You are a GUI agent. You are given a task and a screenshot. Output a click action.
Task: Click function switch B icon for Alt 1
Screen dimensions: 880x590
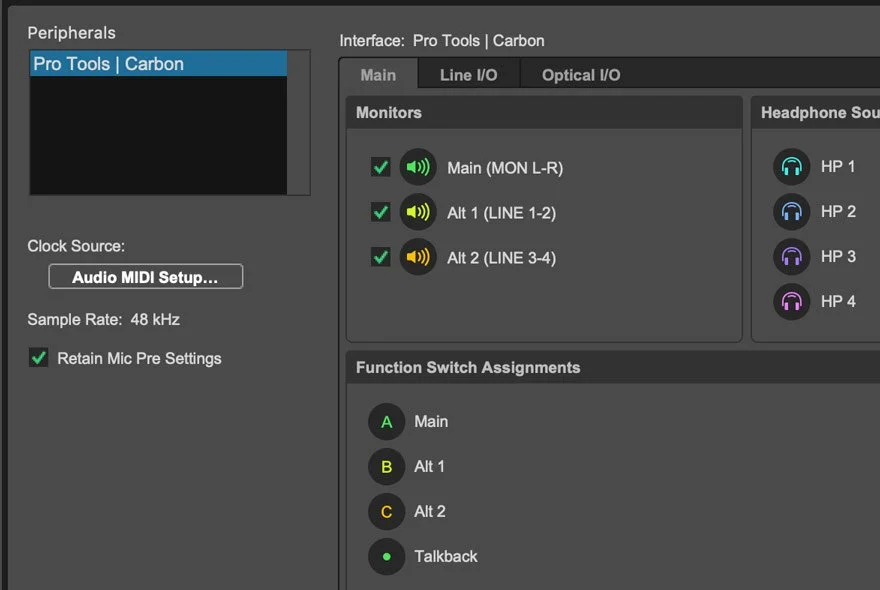point(386,467)
